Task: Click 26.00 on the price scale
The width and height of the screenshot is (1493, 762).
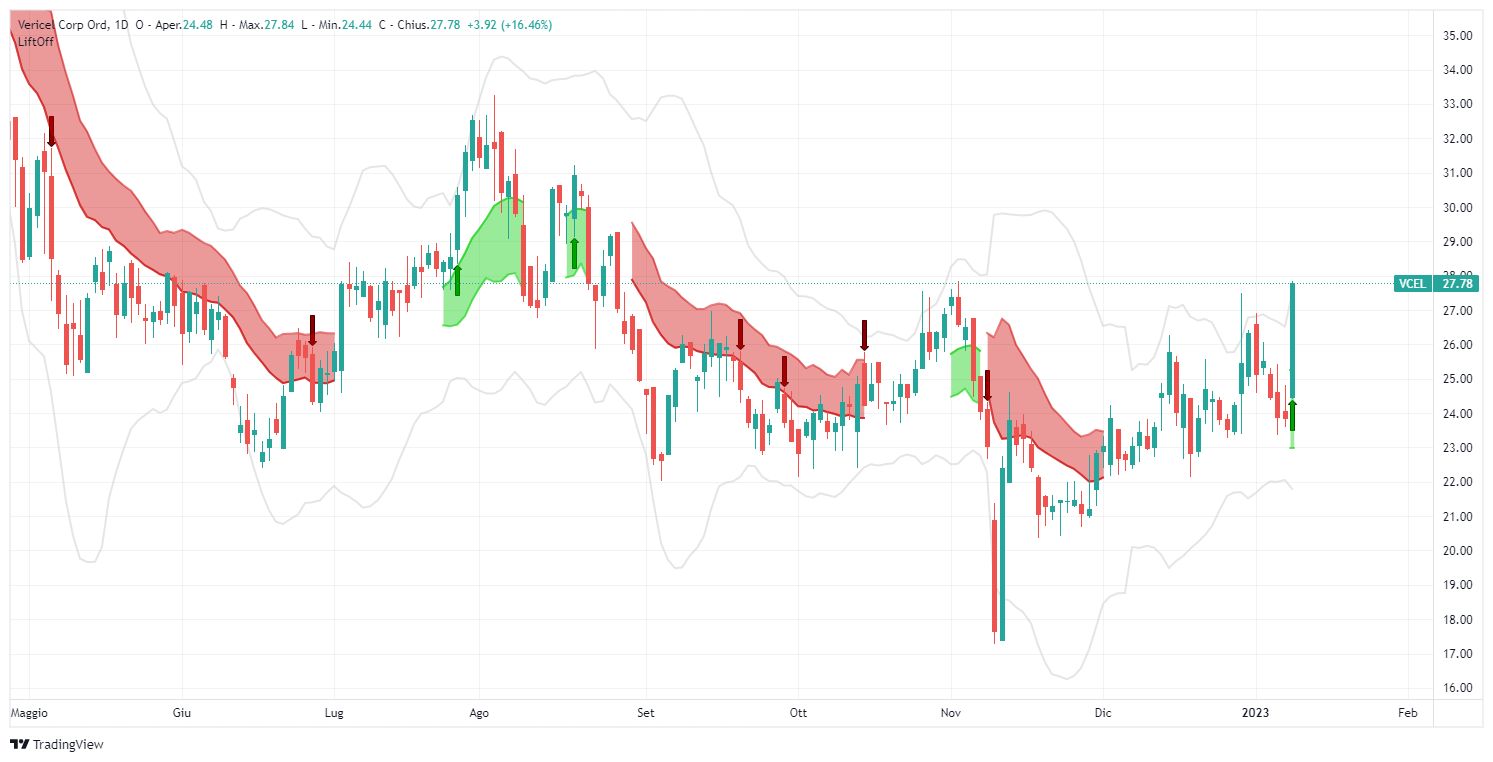Action: pyautogui.click(x=1457, y=344)
